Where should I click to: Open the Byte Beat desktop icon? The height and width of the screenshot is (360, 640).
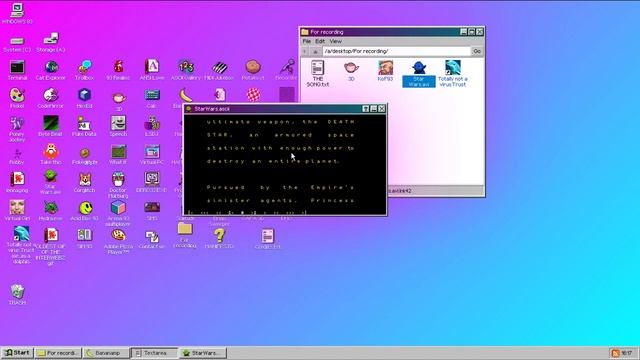[51, 126]
